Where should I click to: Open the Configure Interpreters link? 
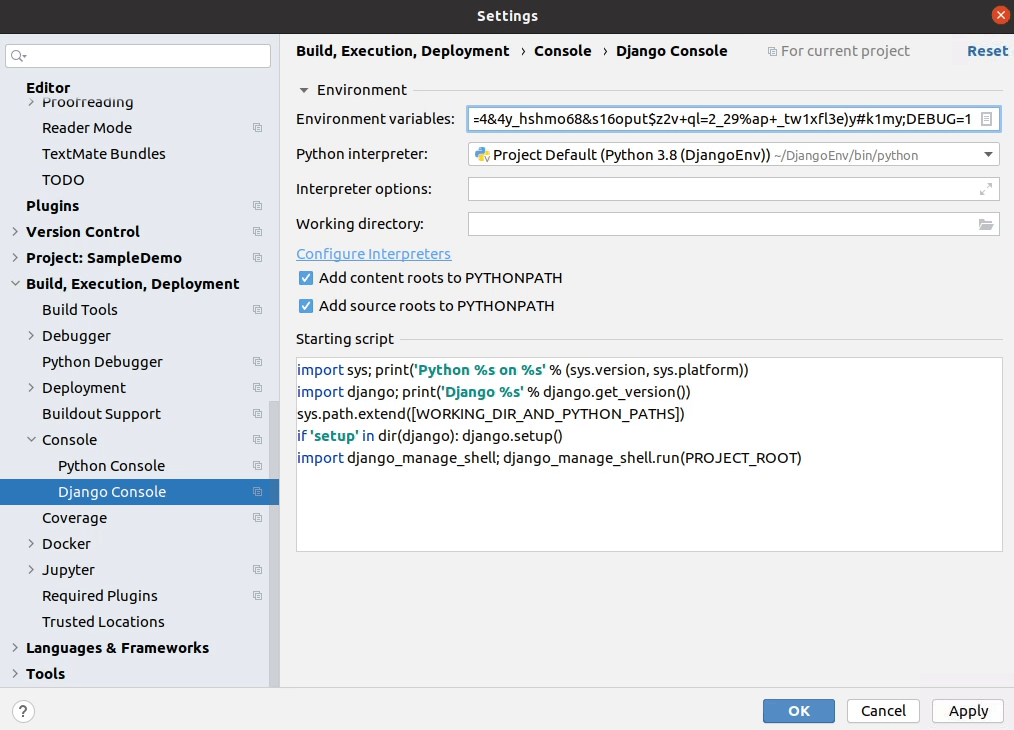[373, 253]
